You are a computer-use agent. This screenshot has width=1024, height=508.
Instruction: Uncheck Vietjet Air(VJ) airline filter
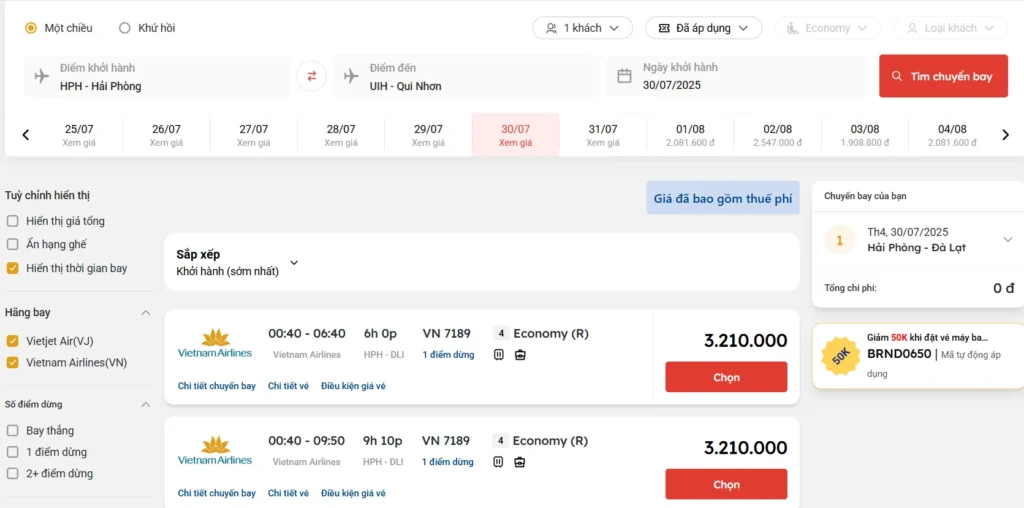[x=12, y=341]
